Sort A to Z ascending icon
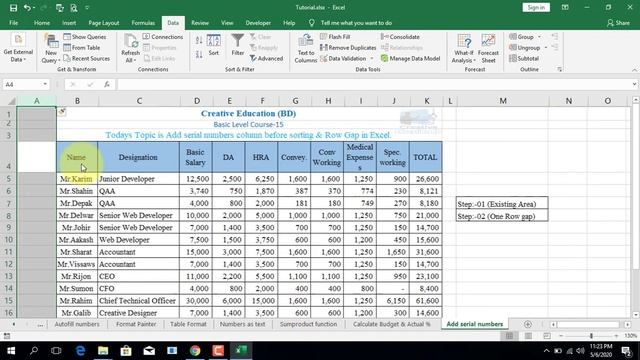The width and height of the screenshot is (640, 360). click(199, 40)
